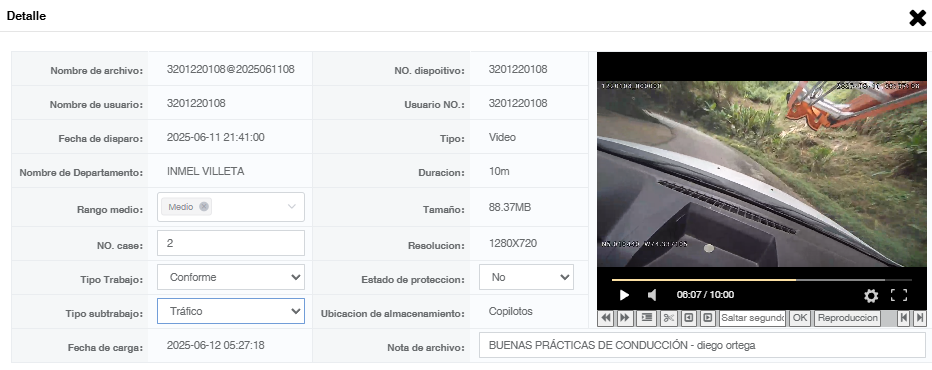Click the video preview frame

(x=761, y=174)
